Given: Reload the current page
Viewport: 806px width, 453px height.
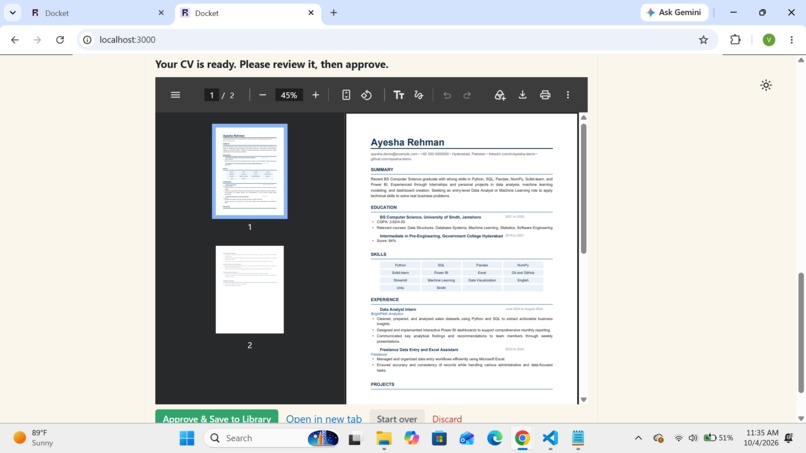Looking at the screenshot, I should pos(60,40).
